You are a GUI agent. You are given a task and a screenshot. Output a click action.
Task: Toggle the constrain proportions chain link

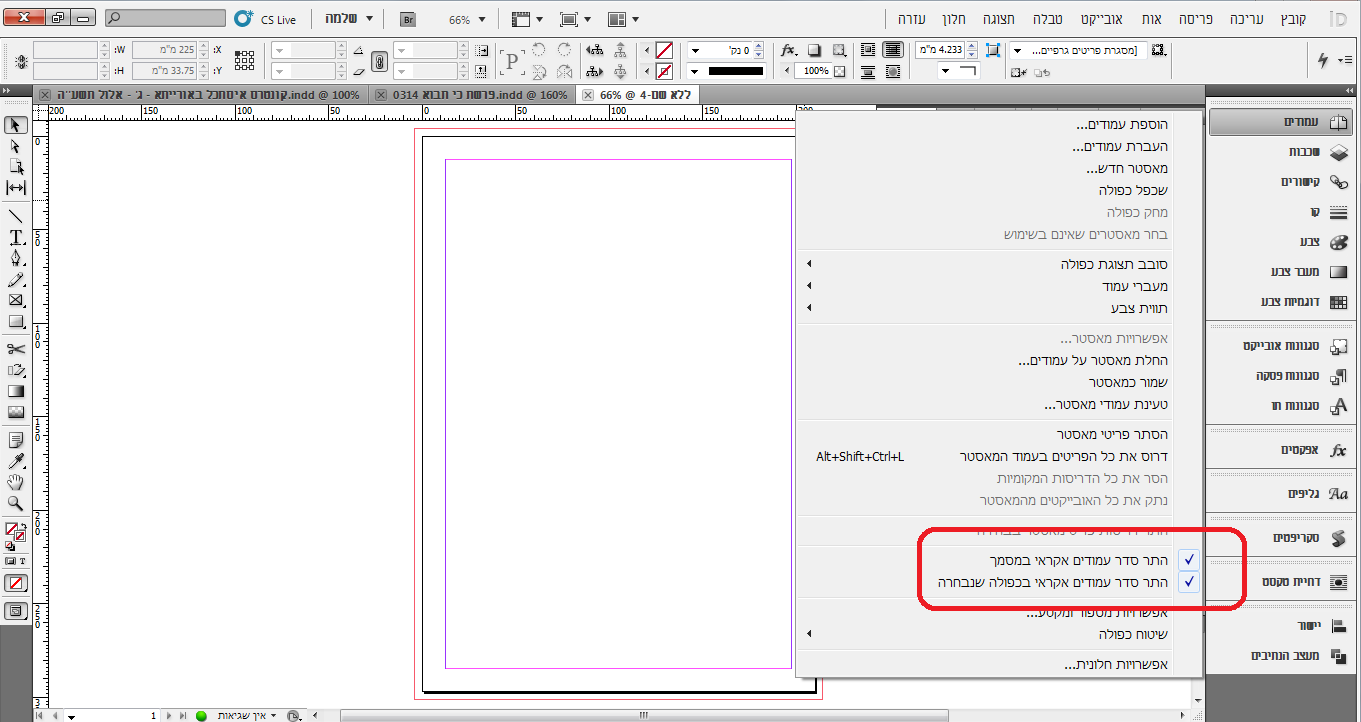[379, 61]
